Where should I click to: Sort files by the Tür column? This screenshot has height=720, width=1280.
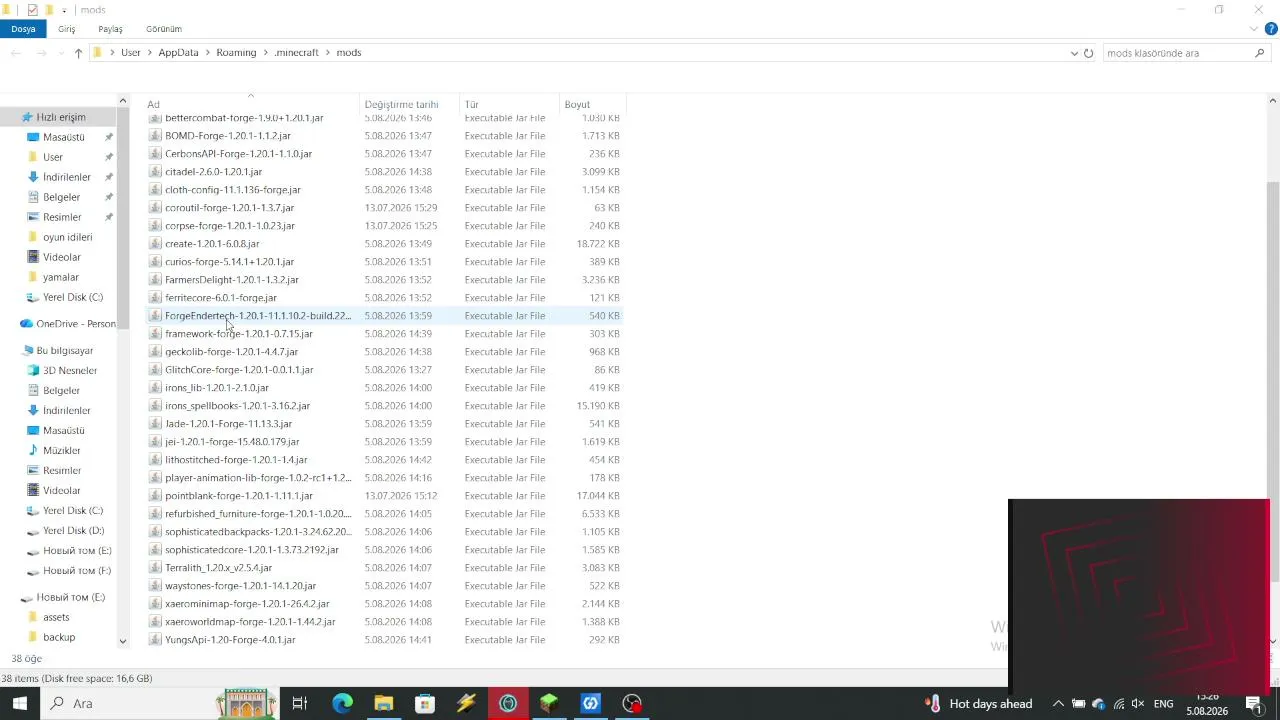click(x=509, y=104)
